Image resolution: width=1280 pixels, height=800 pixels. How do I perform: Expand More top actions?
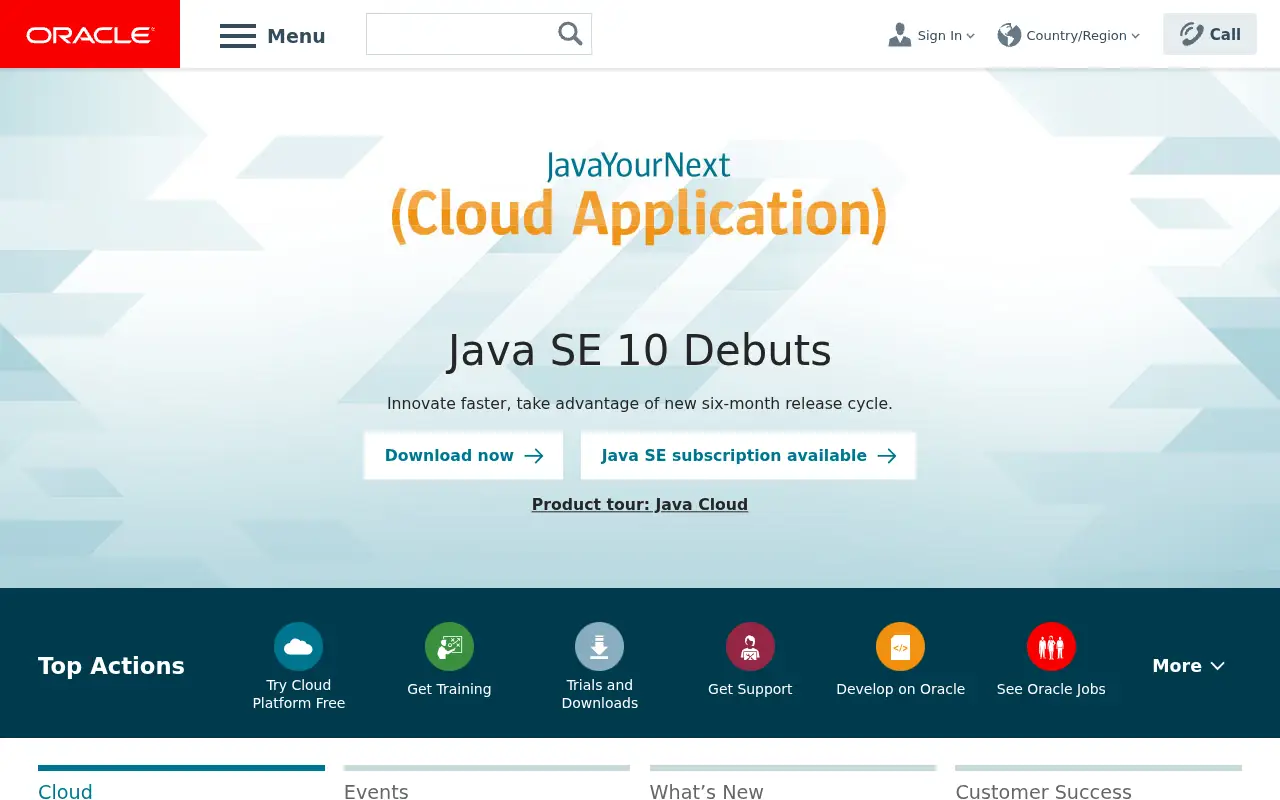pos(1188,666)
